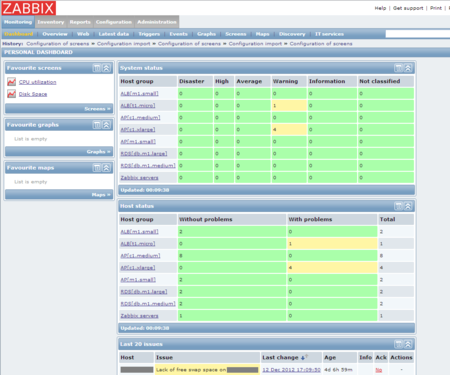The height and width of the screenshot is (375, 450).
Task: Collapse the Last 20 issues widget
Action: pyautogui.click(x=408, y=344)
